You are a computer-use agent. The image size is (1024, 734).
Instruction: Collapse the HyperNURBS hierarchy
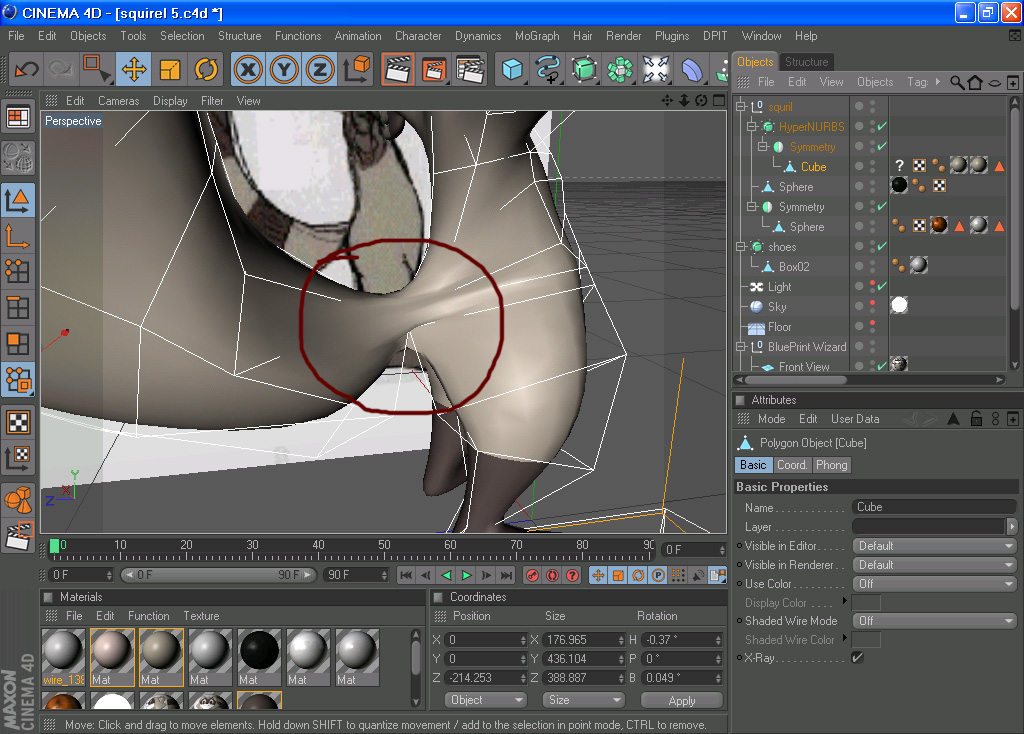tap(752, 127)
